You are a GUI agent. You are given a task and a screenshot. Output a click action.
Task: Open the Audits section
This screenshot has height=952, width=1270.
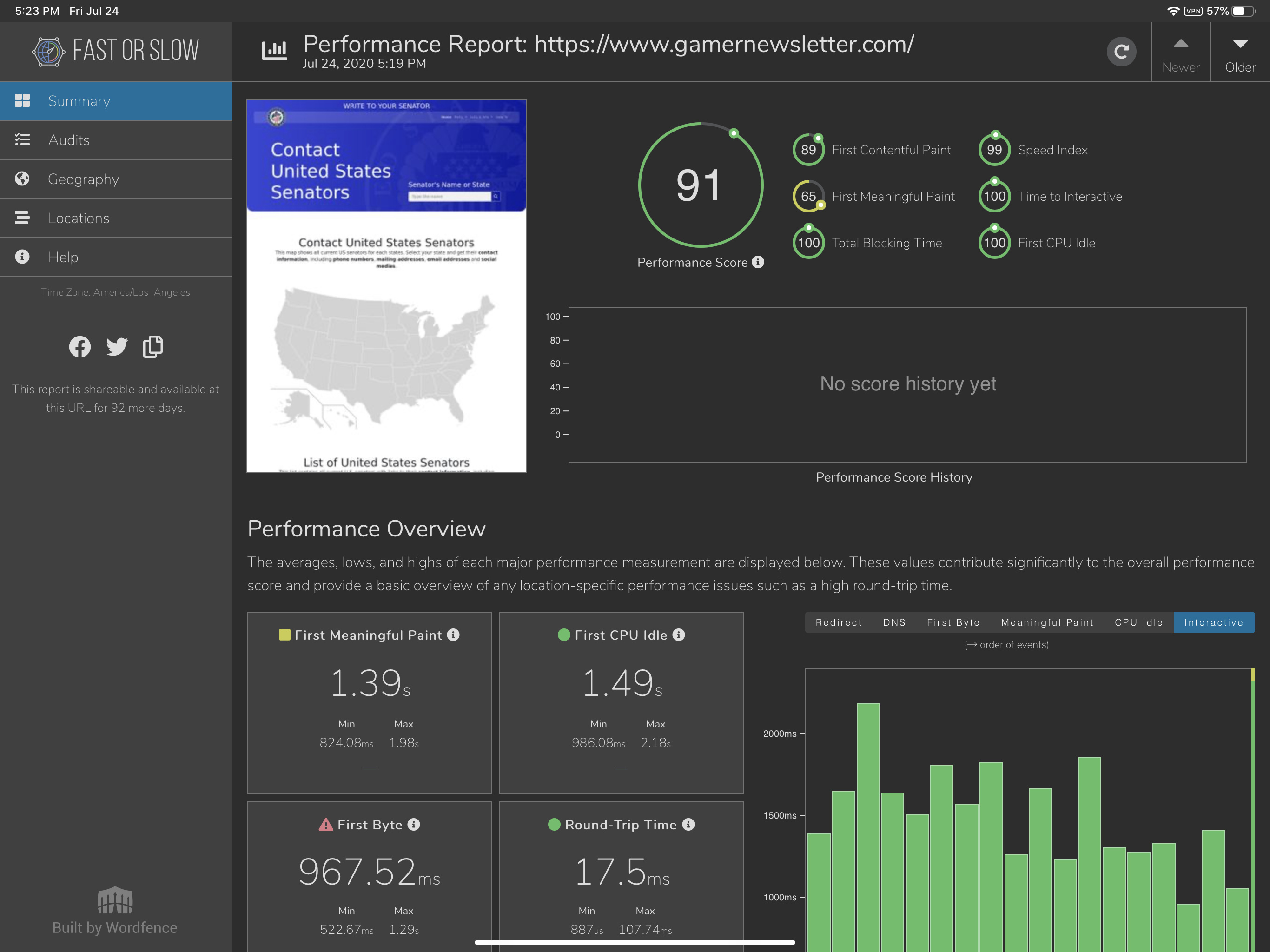tap(116, 140)
